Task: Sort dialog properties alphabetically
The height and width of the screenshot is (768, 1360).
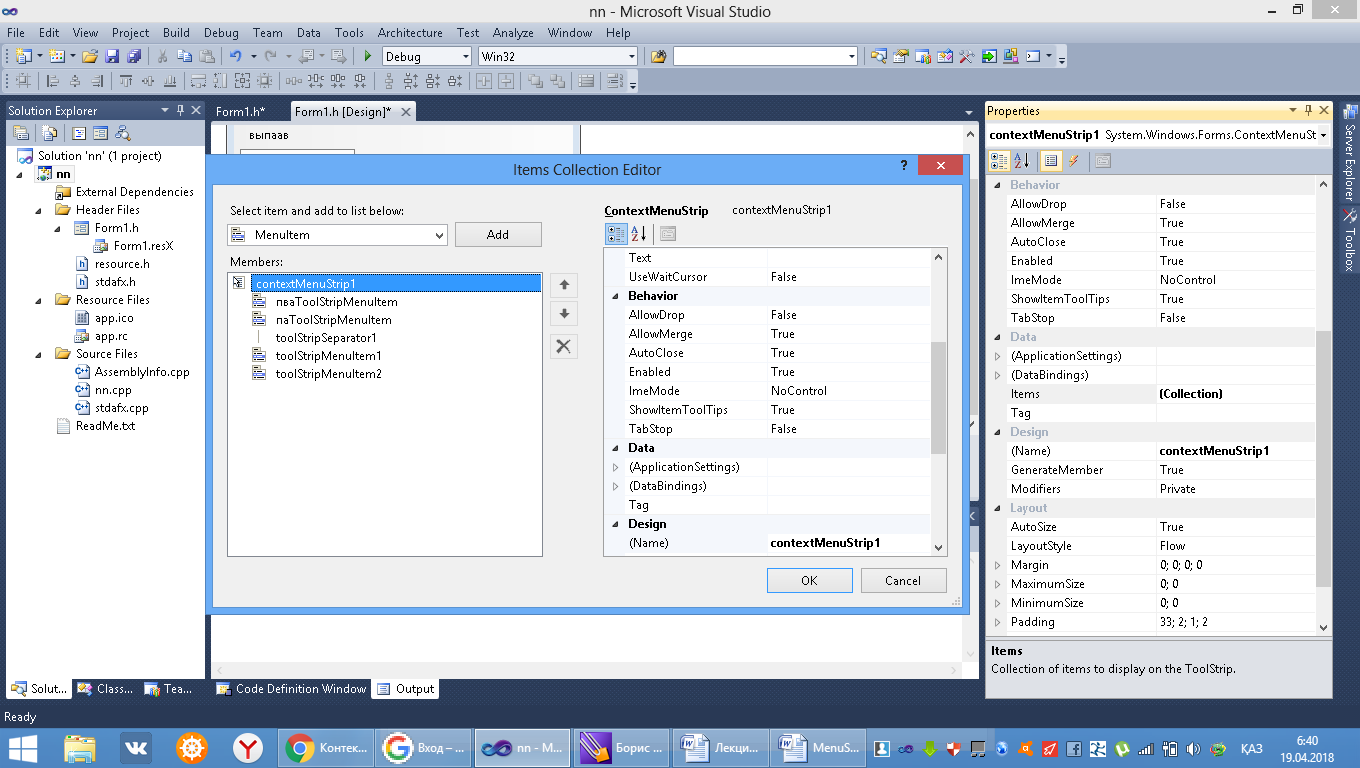Action: (x=638, y=234)
